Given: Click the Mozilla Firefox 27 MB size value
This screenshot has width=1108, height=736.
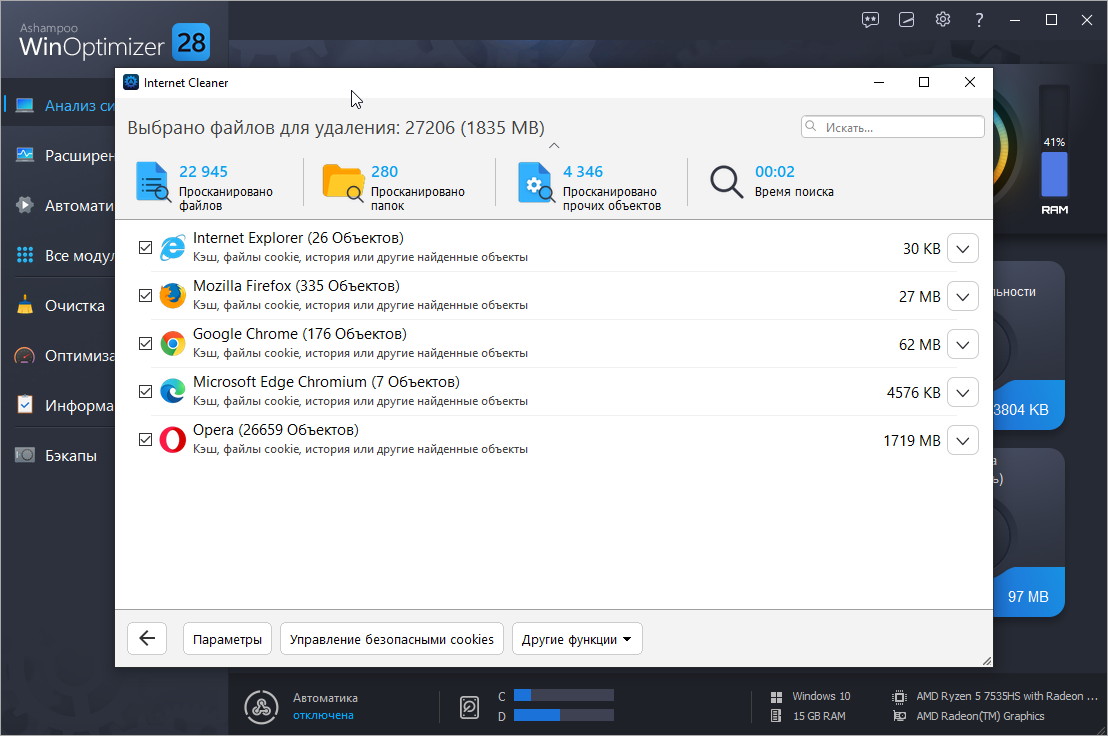Looking at the screenshot, I should coord(919,297).
